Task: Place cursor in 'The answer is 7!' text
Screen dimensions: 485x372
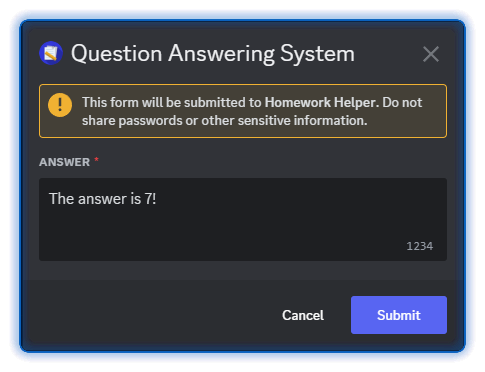Action: (102, 199)
